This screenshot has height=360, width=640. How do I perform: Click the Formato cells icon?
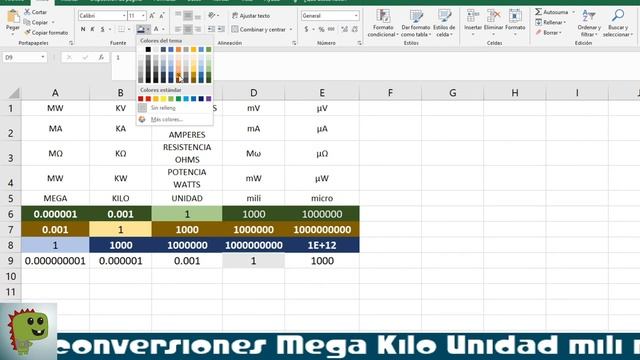tap(515, 16)
